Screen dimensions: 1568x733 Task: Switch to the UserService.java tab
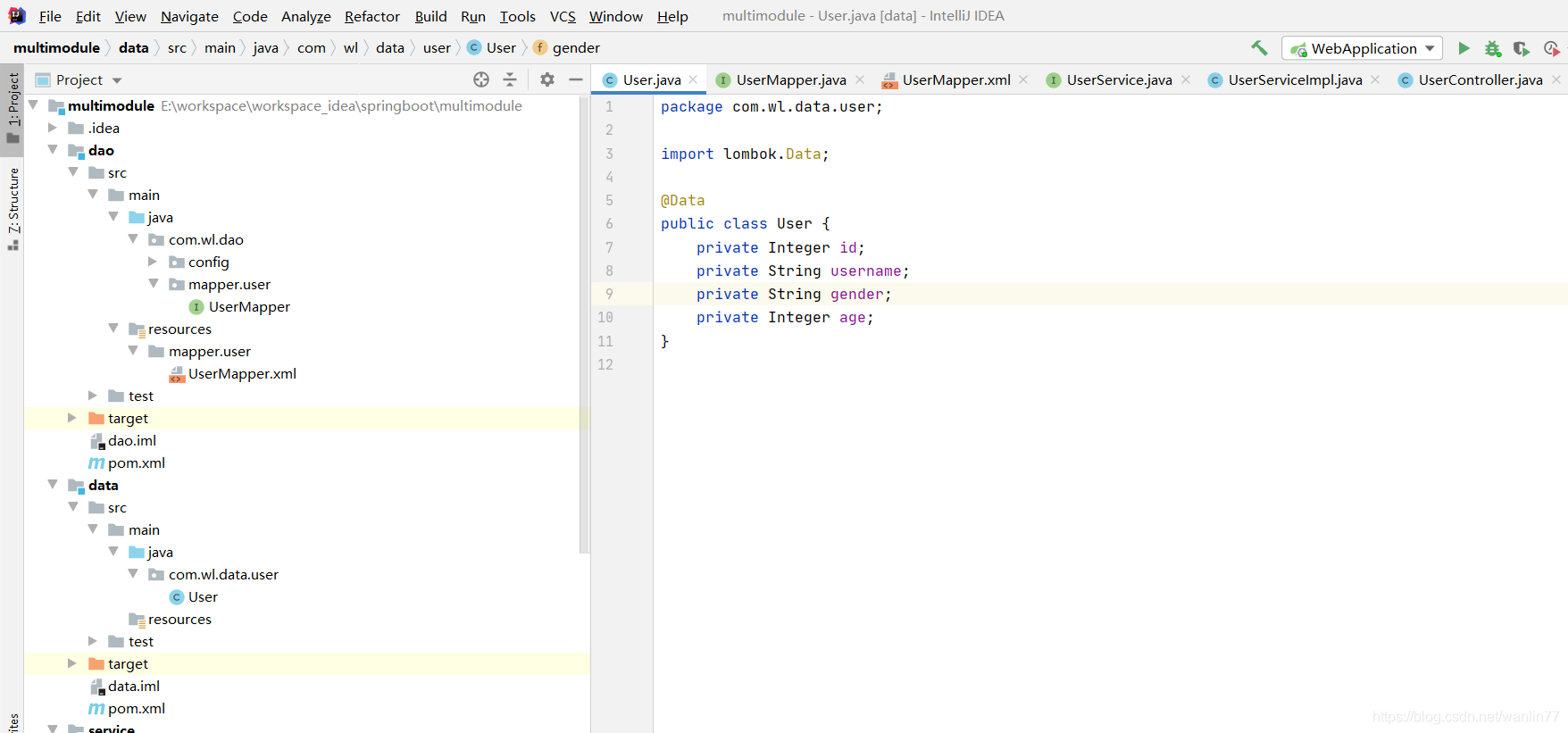pyautogui.click(x=1119, y=79)
